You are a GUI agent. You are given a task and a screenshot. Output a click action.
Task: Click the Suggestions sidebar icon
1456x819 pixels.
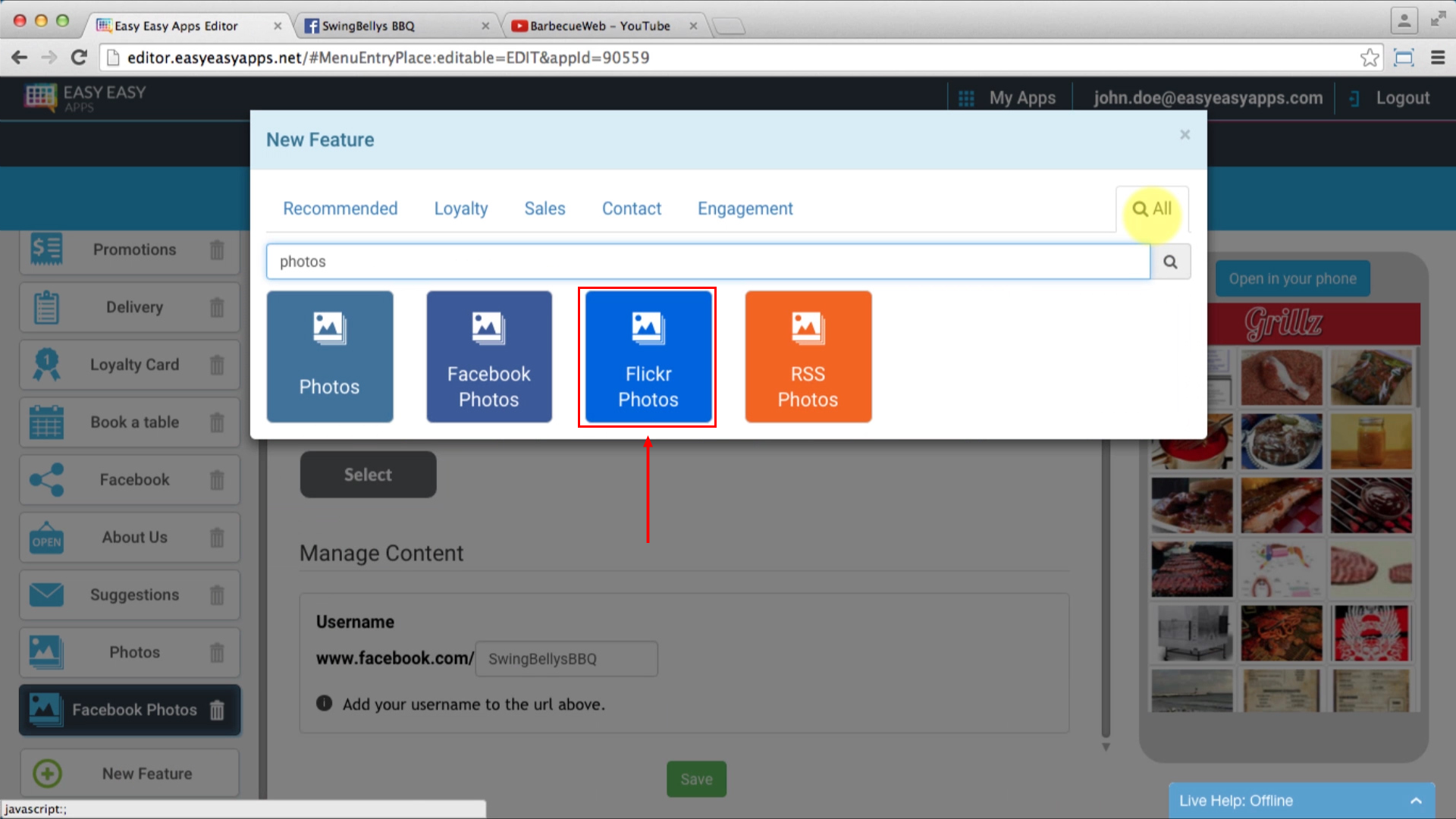click(x=44, y=594)
